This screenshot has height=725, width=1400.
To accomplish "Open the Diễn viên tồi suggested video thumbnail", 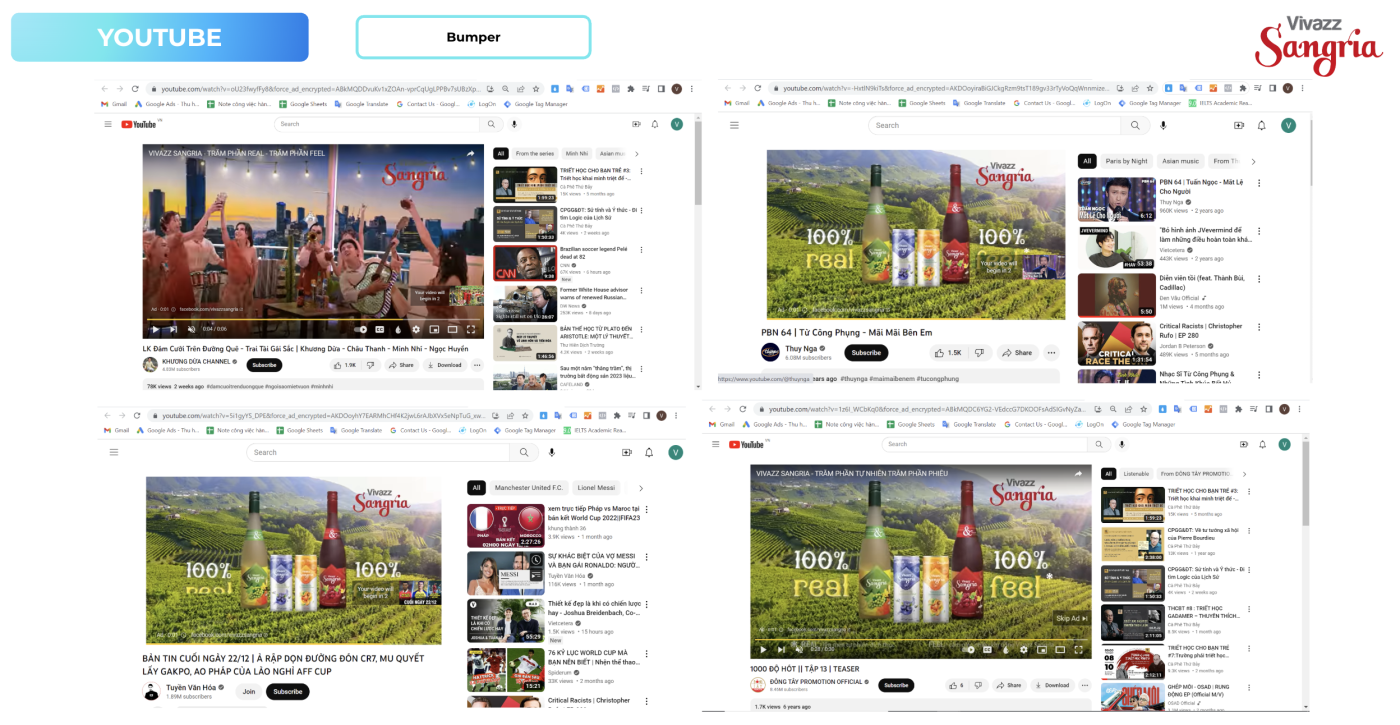I will pyautogui.click(x=1116, y=295).
